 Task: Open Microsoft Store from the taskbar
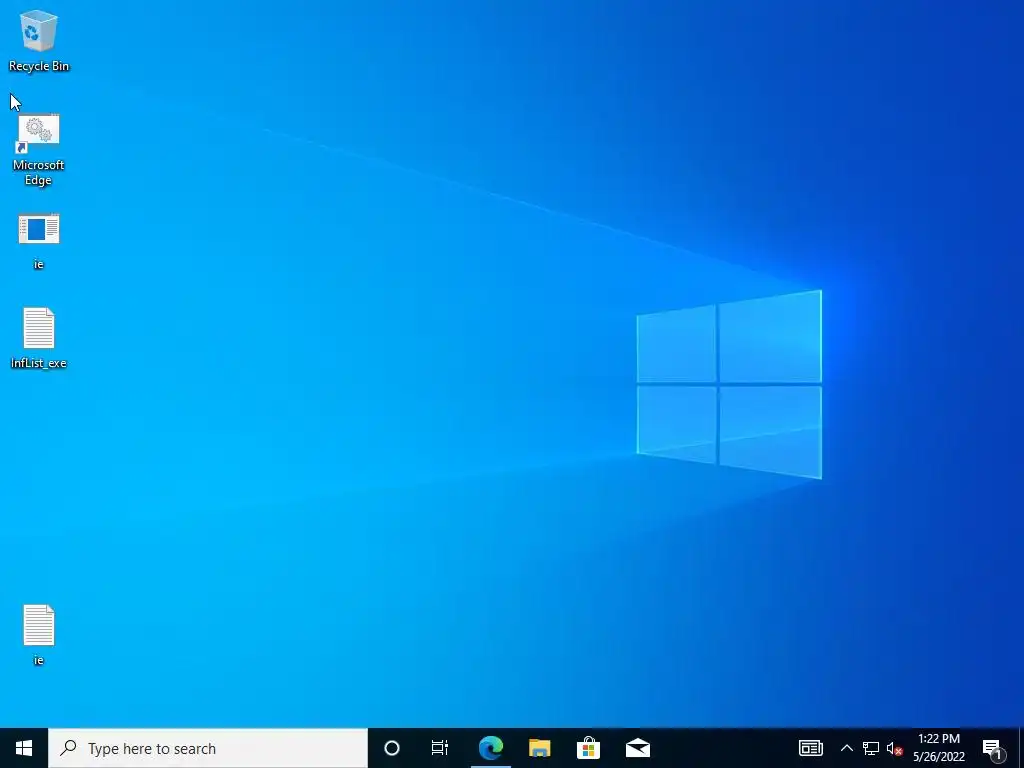[x=588, y=748]
